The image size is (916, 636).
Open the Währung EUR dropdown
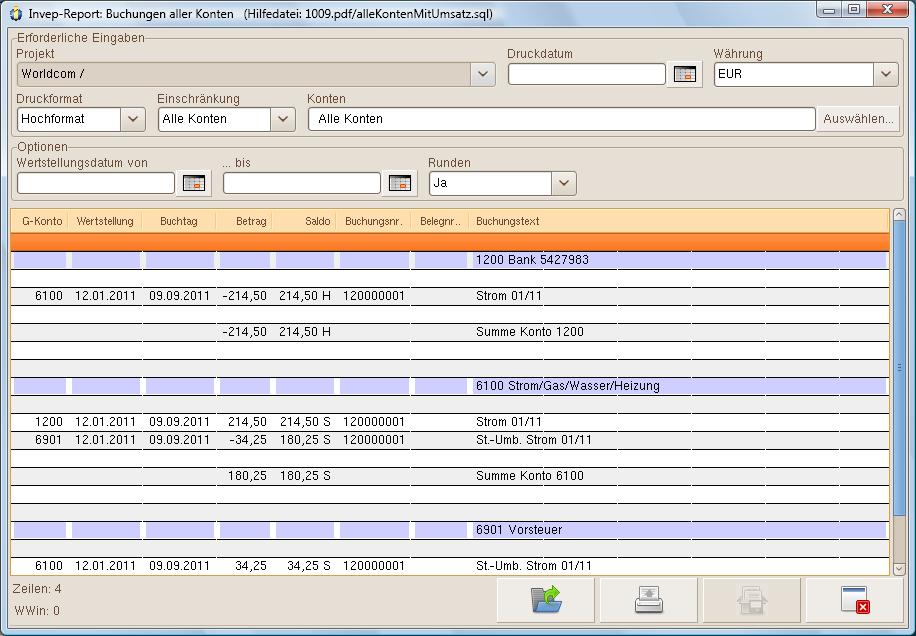point(886,74)
